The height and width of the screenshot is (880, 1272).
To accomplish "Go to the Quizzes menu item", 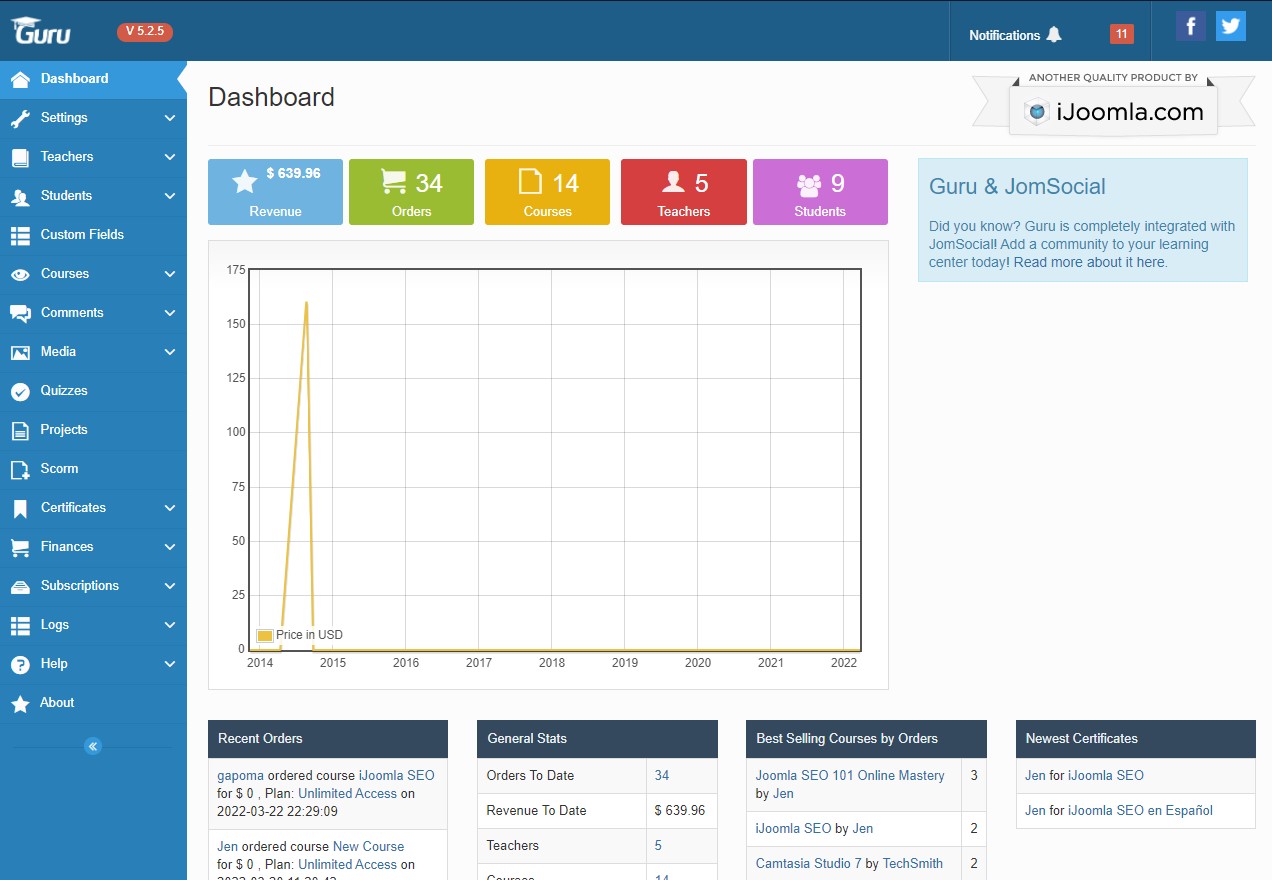I will [93, 391].
